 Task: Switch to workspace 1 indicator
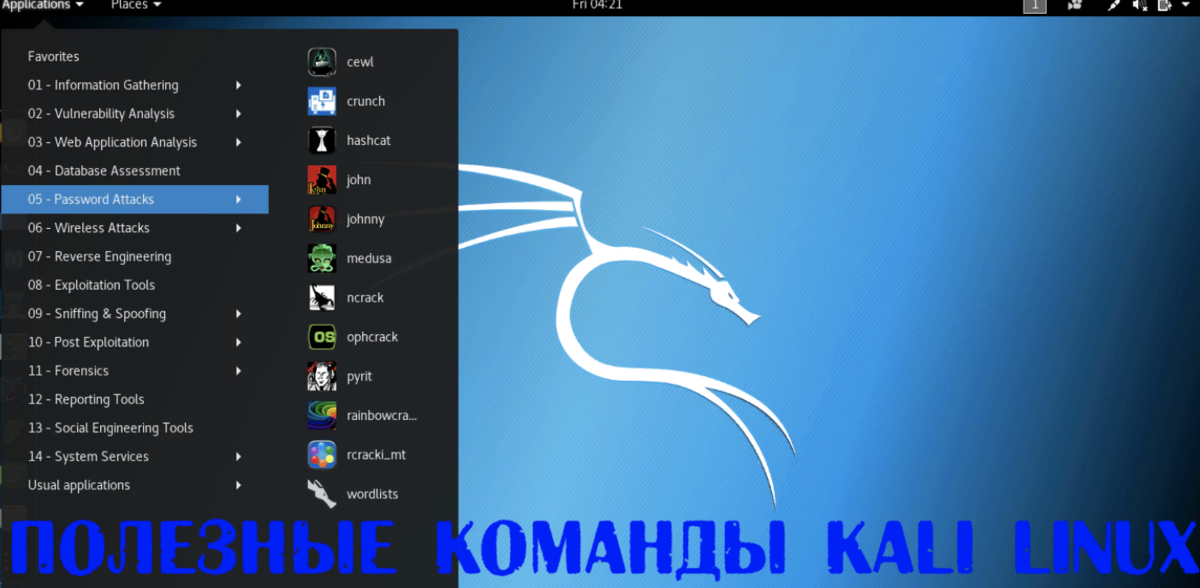[x=1035, y=5]
